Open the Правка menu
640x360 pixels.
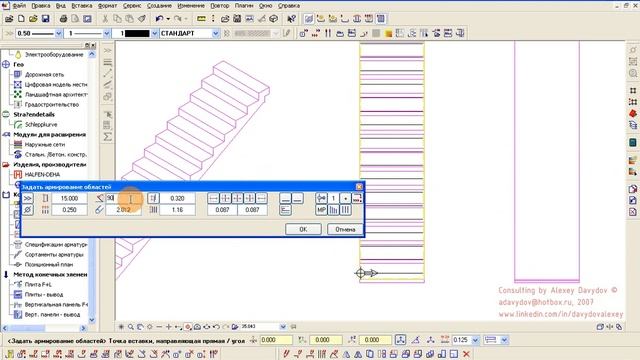(x=41, y=6)
